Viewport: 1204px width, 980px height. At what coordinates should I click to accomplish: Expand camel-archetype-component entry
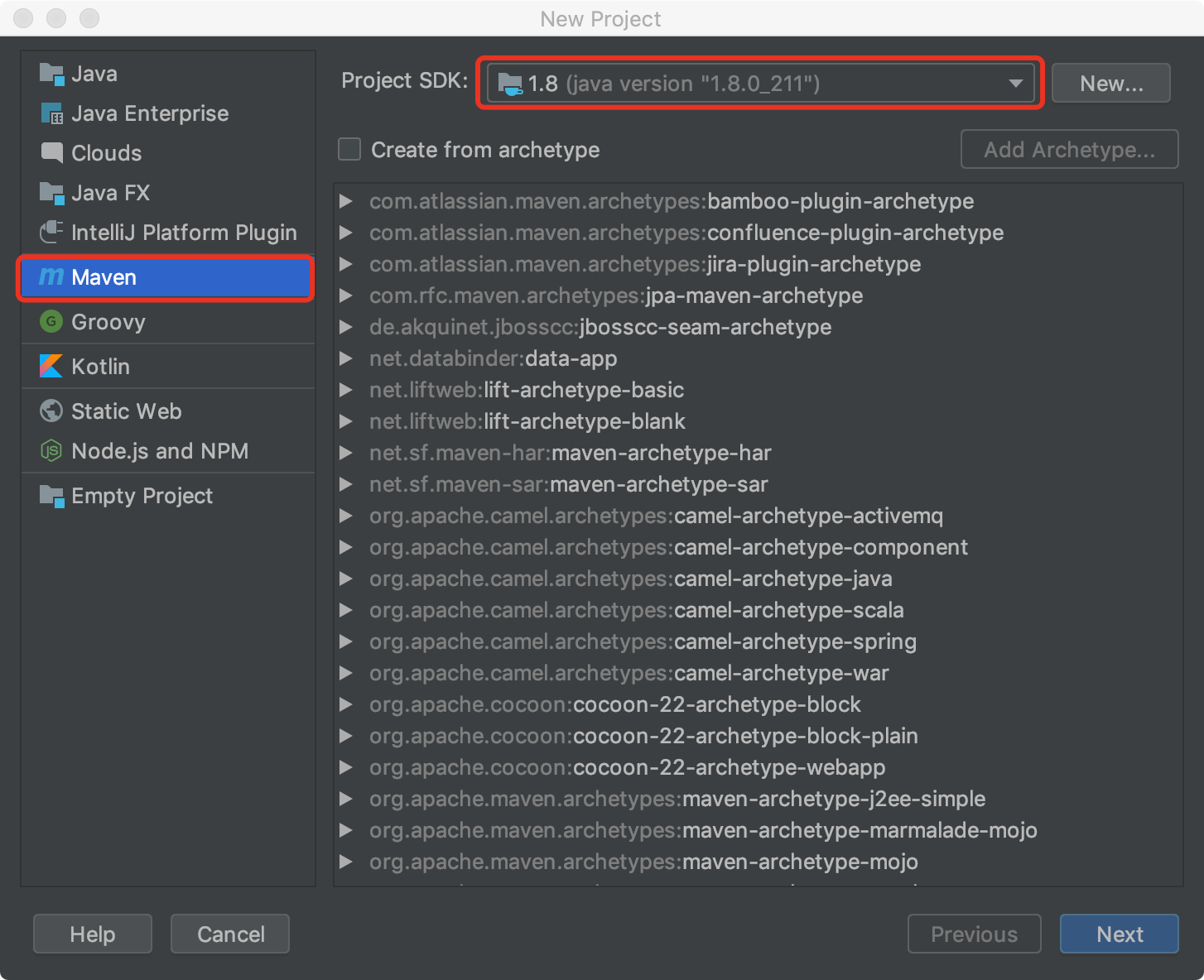[x=346, y=547]
